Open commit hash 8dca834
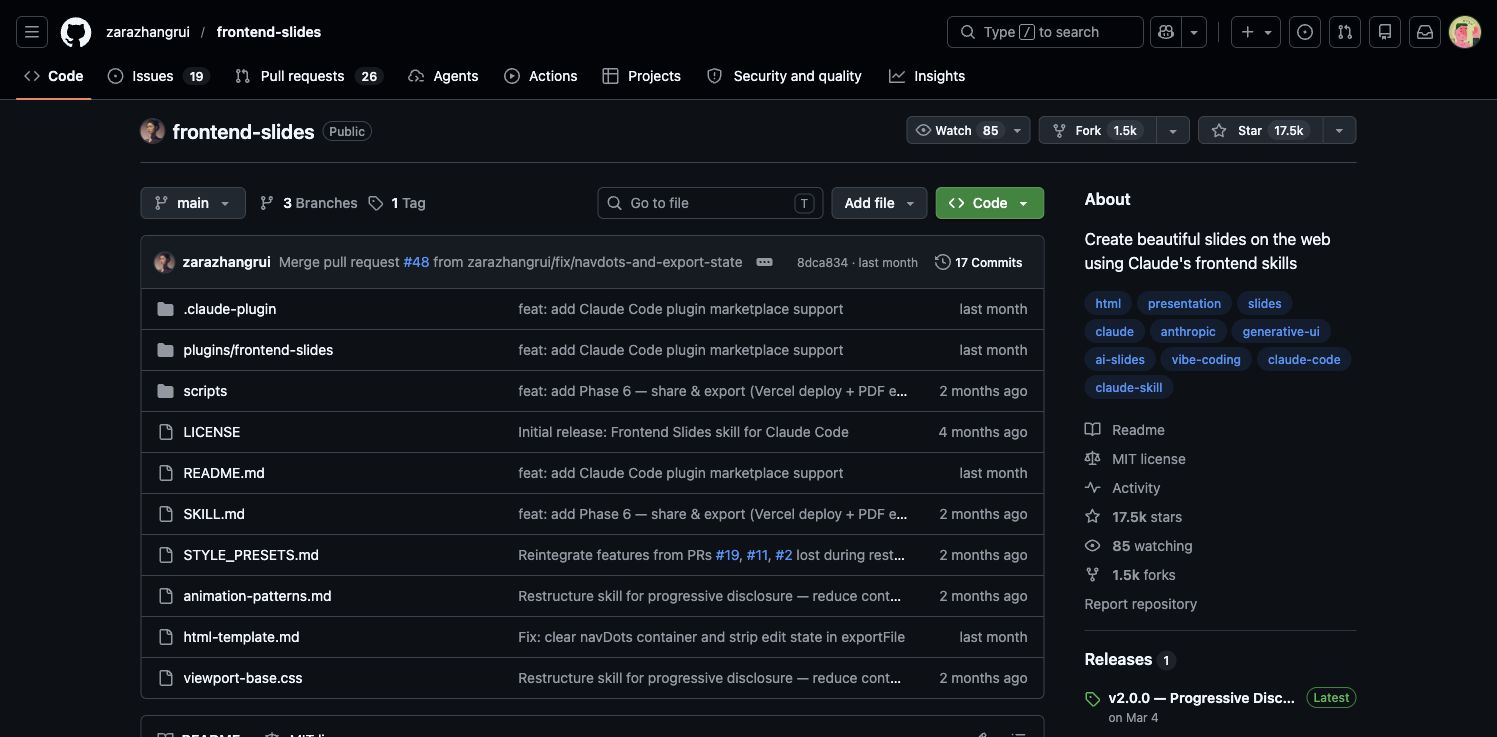The width and height of the screenshot is (1497, 737). point(822,263)
